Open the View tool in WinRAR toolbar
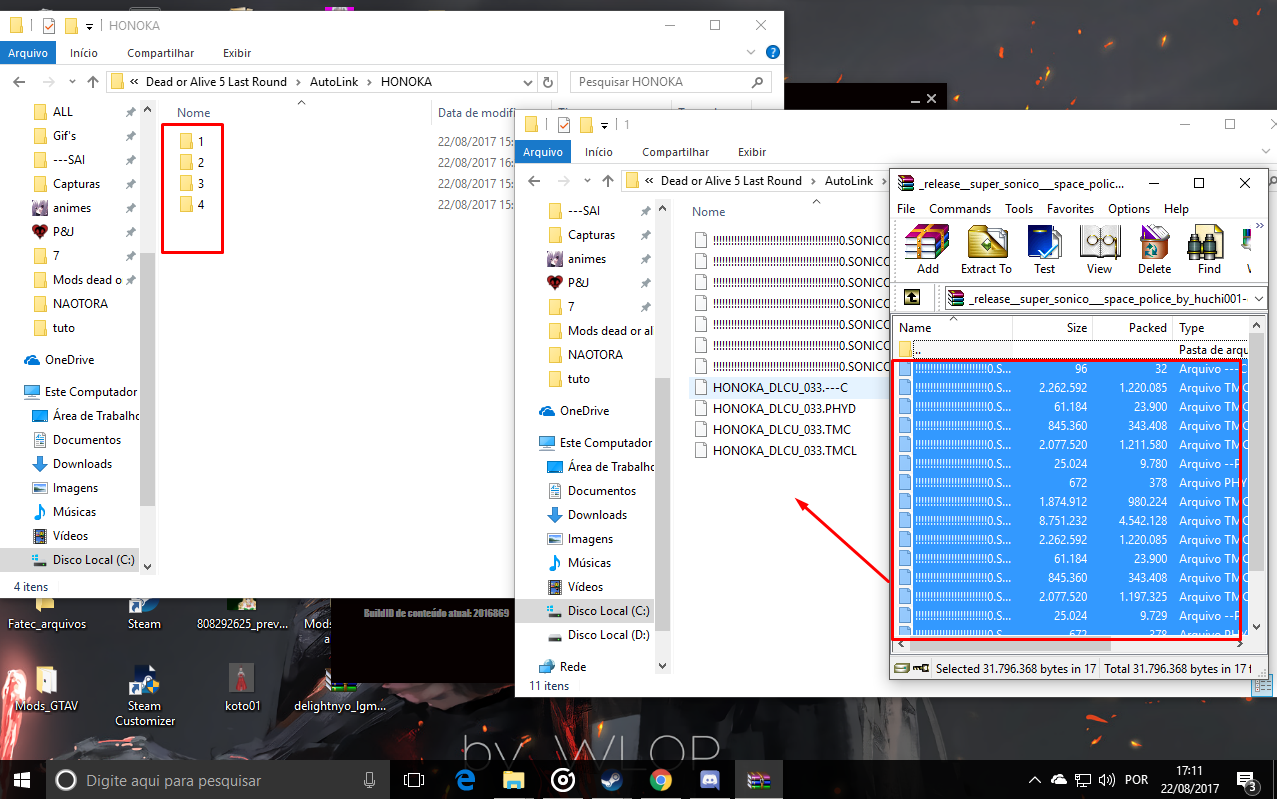Image resolution: width=1277 pixels, height=799 pixels. pos(1099,249)
